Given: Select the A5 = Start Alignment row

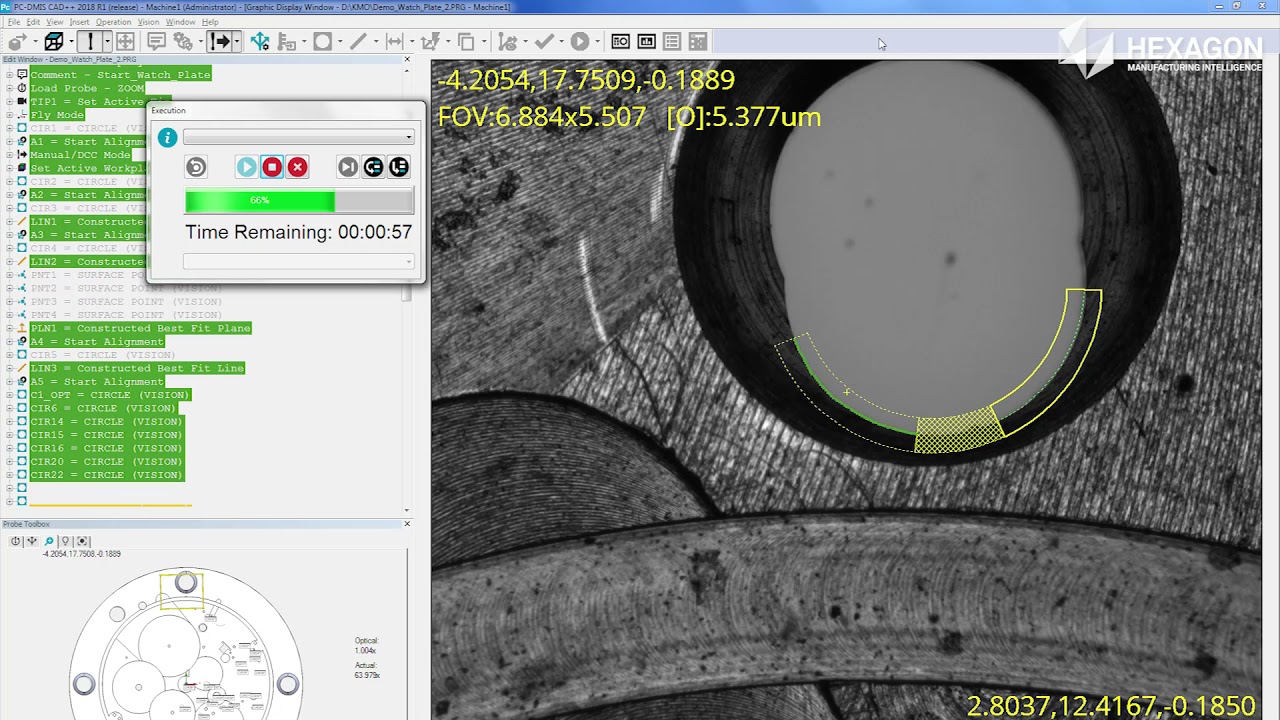Looking at the screenshot, I should (x=97, y=381).
